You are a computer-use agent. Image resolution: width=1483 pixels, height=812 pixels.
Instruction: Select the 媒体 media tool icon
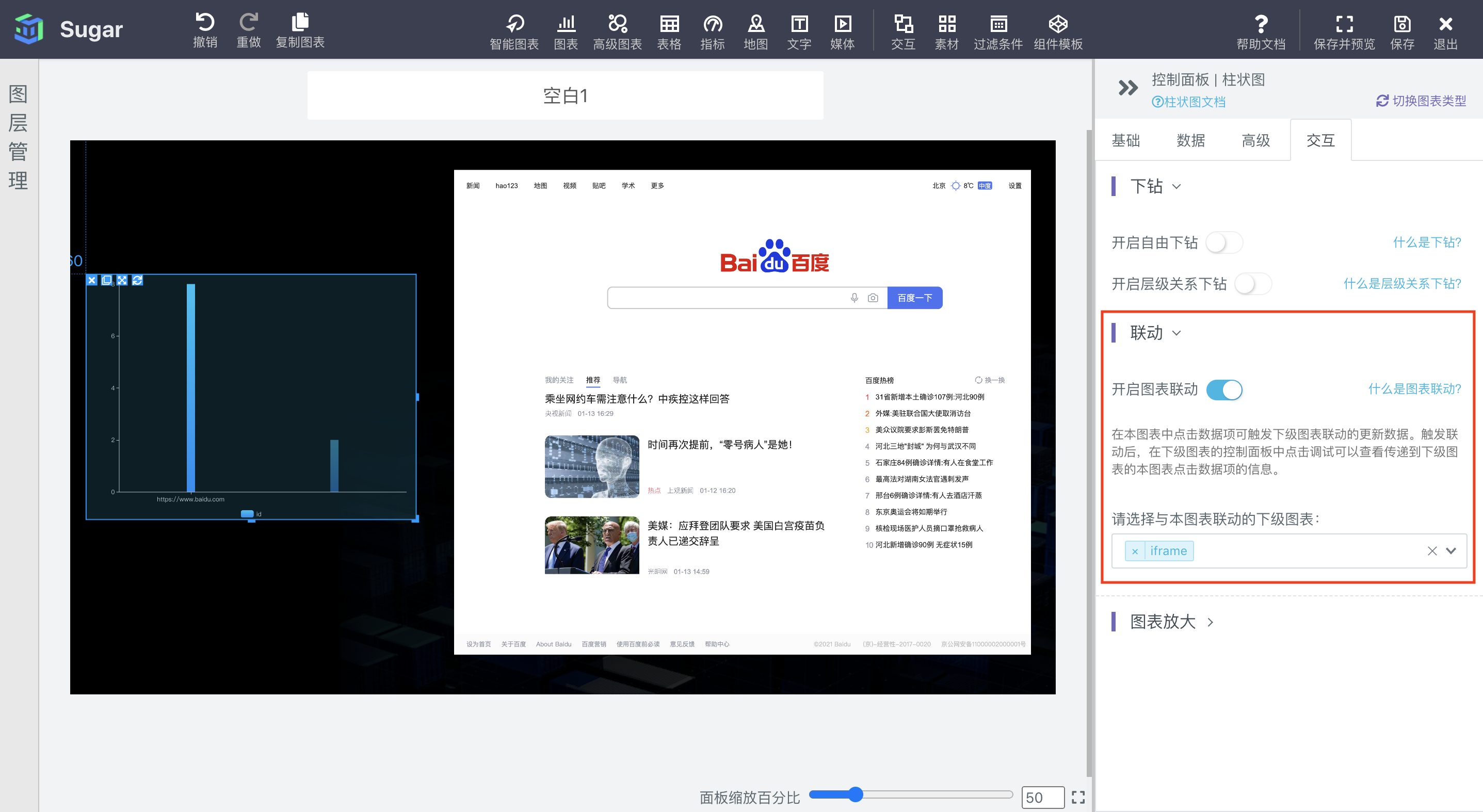coord(842,24)
